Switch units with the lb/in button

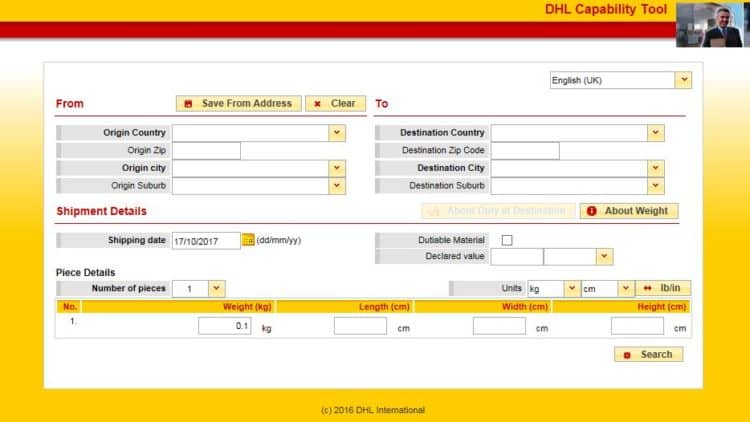pos(663,288)
